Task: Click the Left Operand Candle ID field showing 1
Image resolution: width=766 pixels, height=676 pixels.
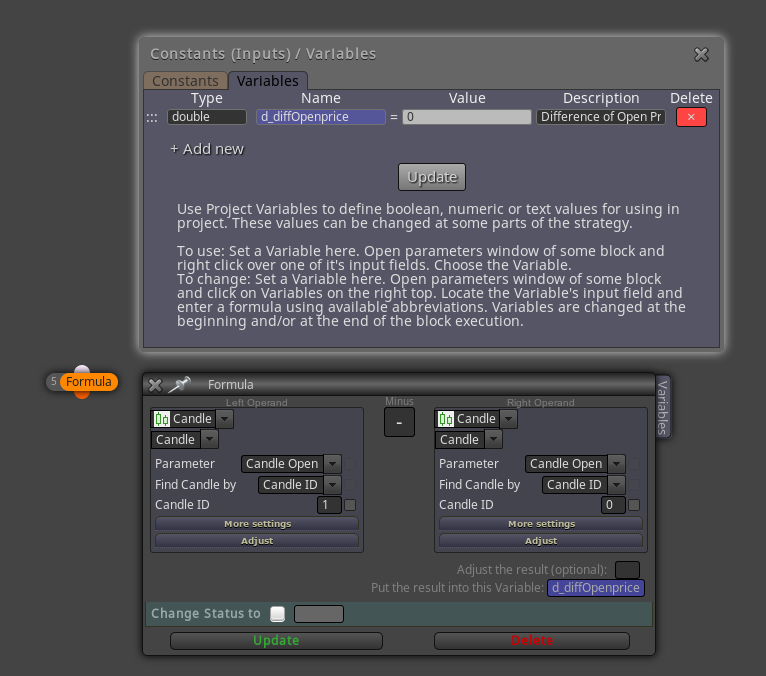Action: (x=329, y=505)
